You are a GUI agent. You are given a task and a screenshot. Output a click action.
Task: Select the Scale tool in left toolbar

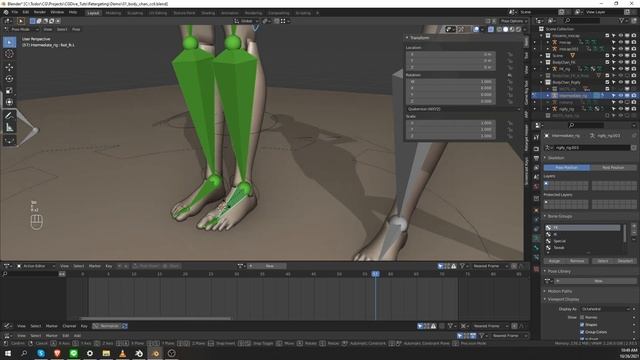(9, 91)
